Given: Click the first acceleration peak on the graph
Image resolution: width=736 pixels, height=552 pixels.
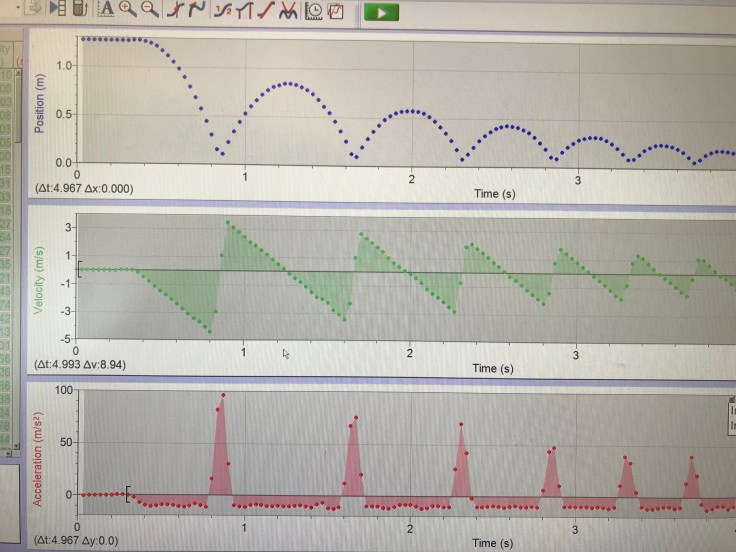Looking at the screenshot, I should tap(222, 395).
